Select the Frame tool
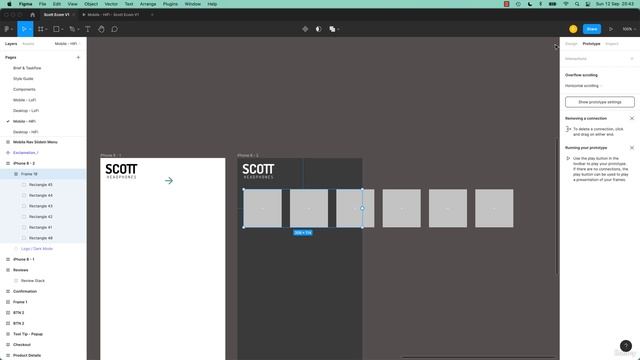This screenshot has height=360, width=640. (x=40, y=29)
